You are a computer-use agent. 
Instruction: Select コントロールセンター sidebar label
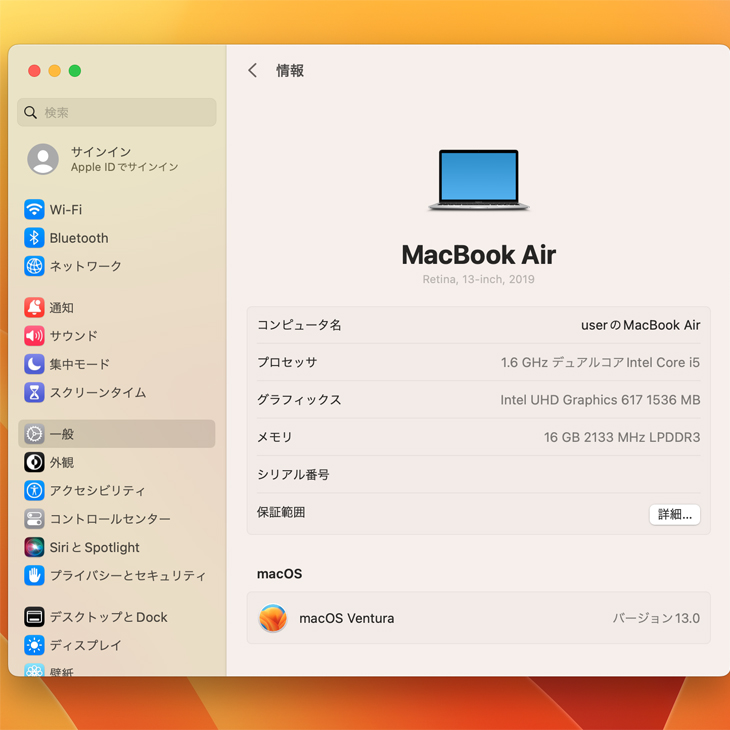pos(110,519)
